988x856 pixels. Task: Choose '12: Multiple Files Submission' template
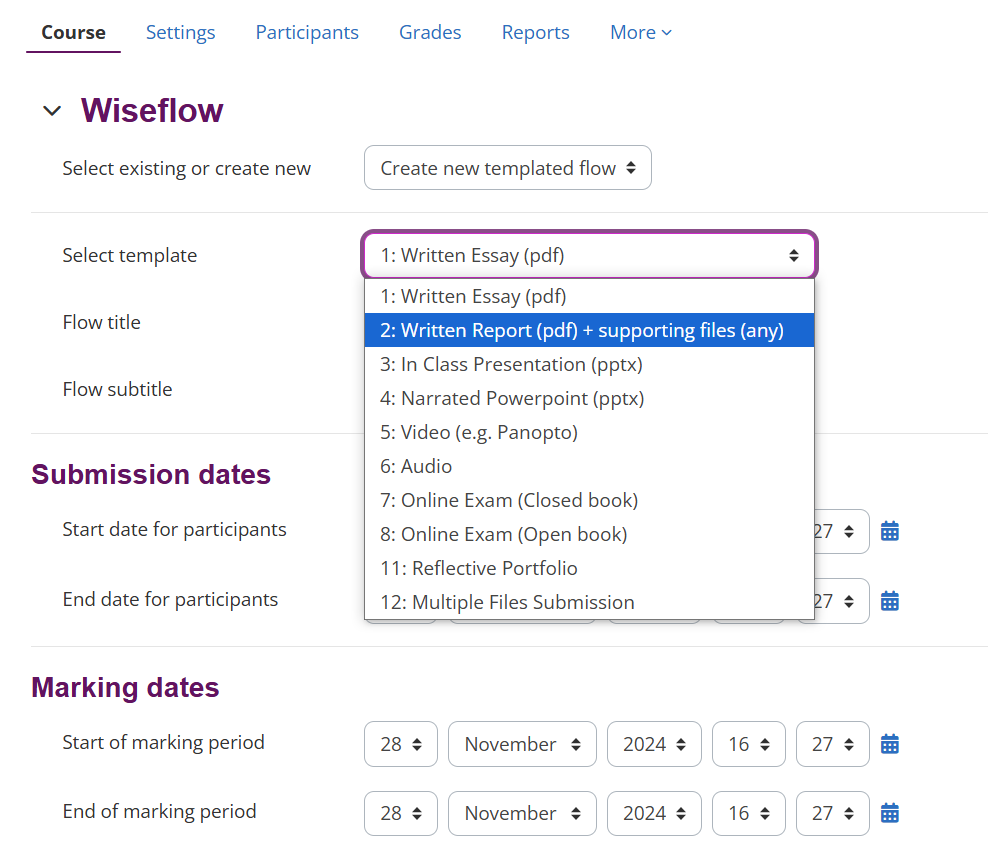pos(589,602)
